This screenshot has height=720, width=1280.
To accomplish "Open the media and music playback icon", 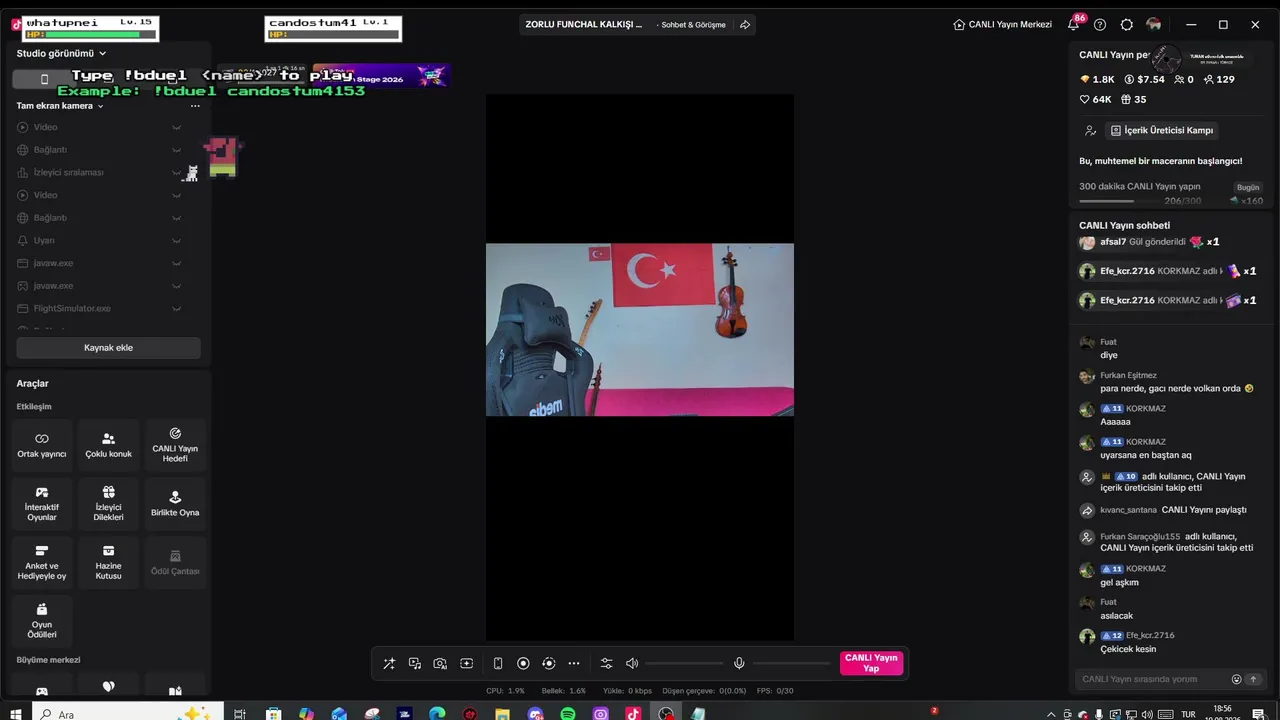I will (x=415, y=663).
